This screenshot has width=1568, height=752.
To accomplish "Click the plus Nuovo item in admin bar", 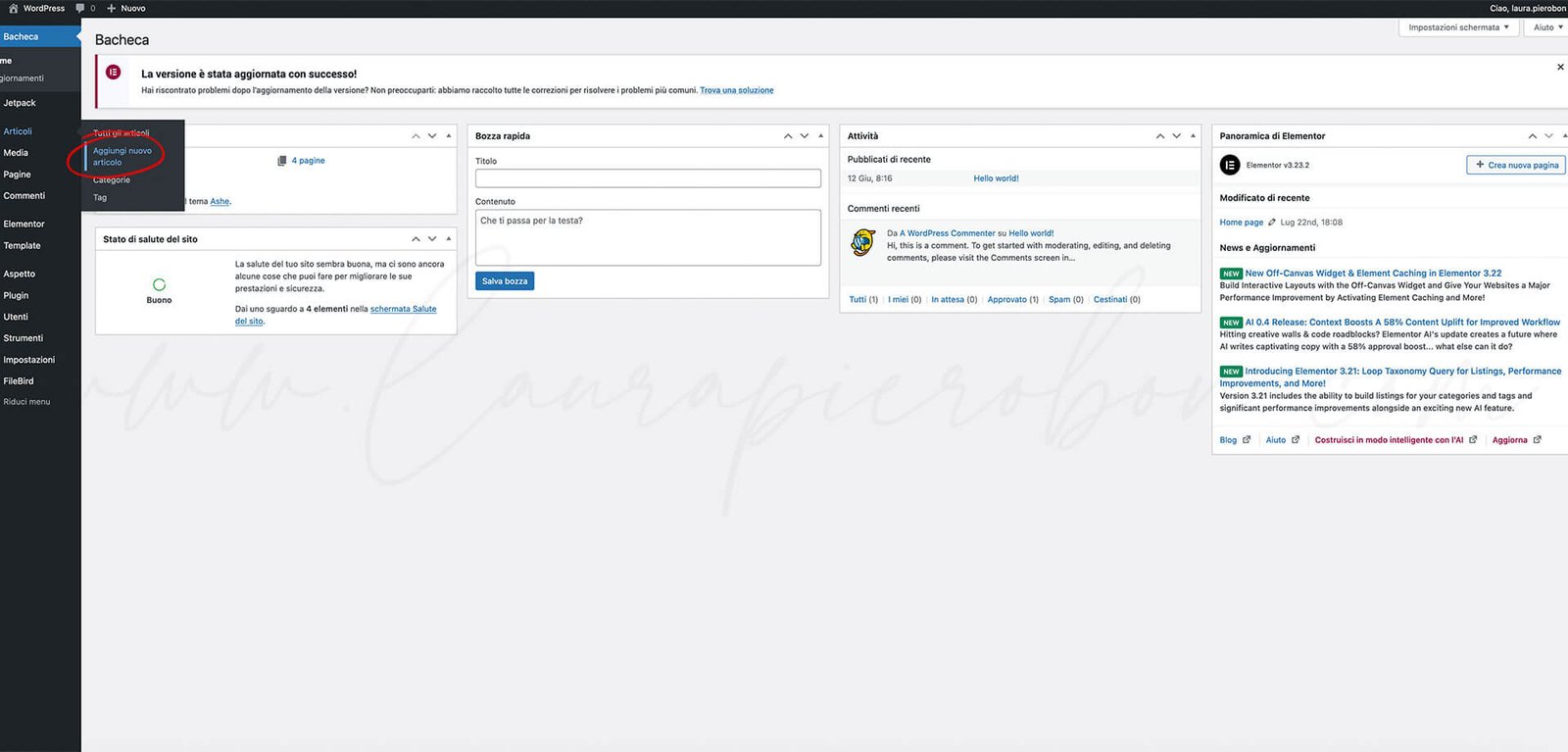I will [126, 8].
